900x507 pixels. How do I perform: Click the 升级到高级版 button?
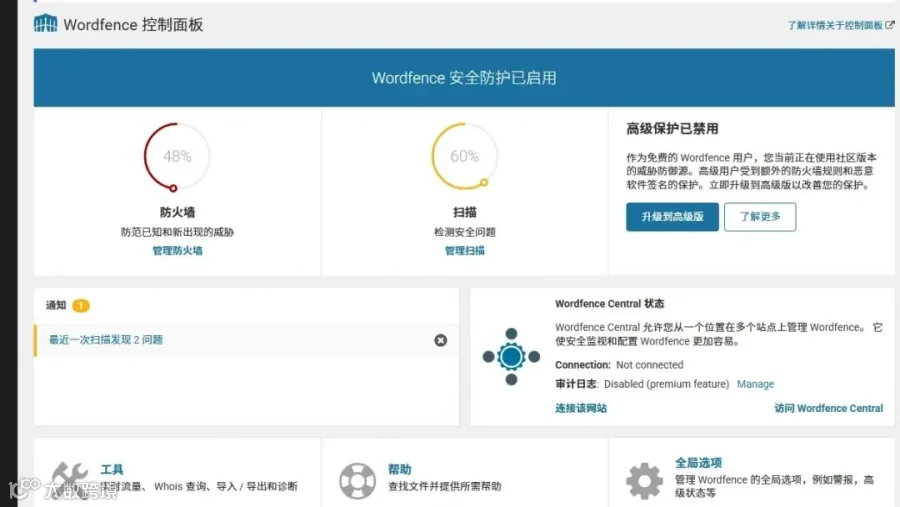(x=672, y=216)
